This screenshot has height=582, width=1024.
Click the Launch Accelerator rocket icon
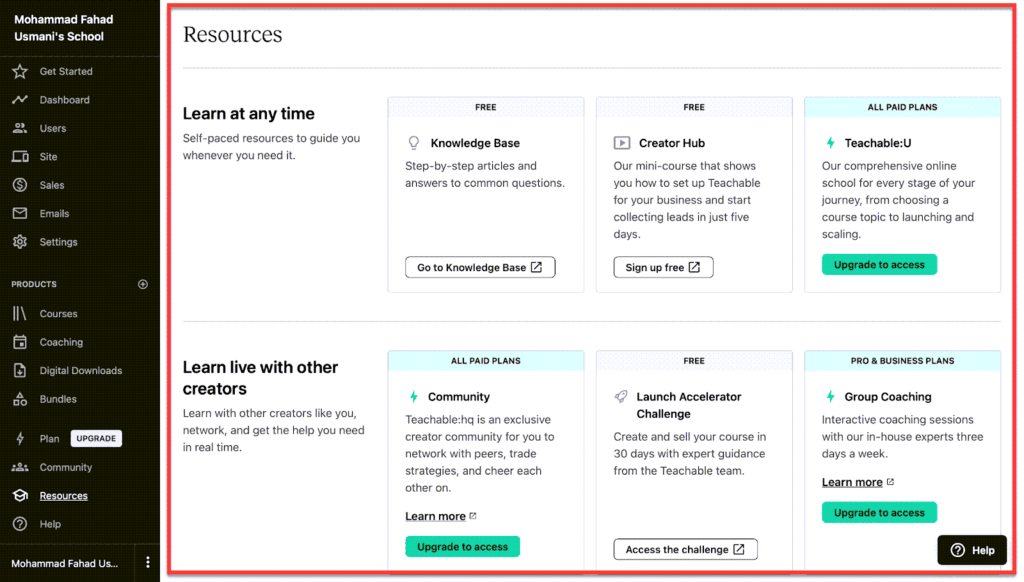point(620,396)
